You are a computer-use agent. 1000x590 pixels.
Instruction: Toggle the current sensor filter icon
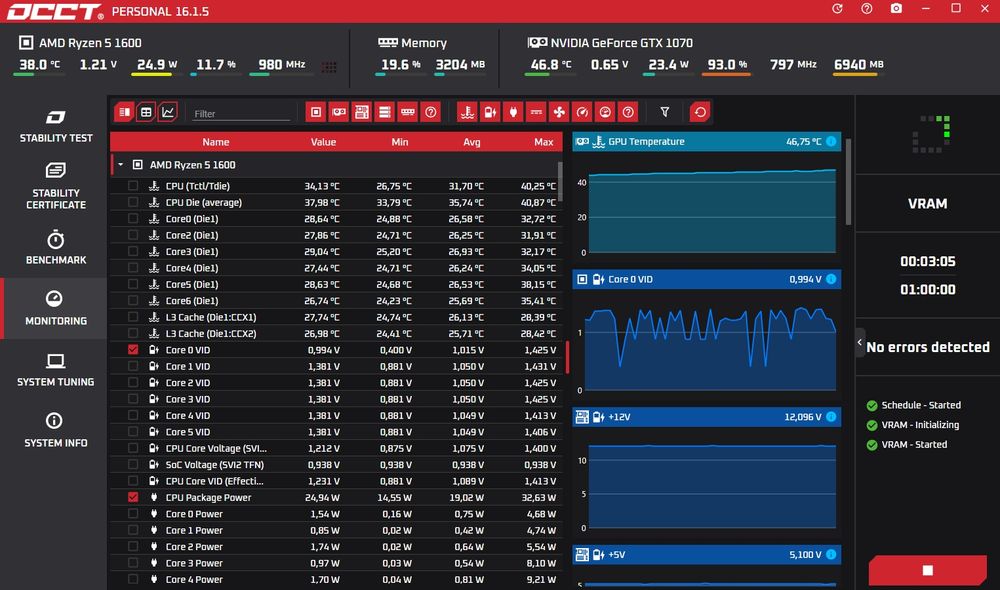point(536,112)
